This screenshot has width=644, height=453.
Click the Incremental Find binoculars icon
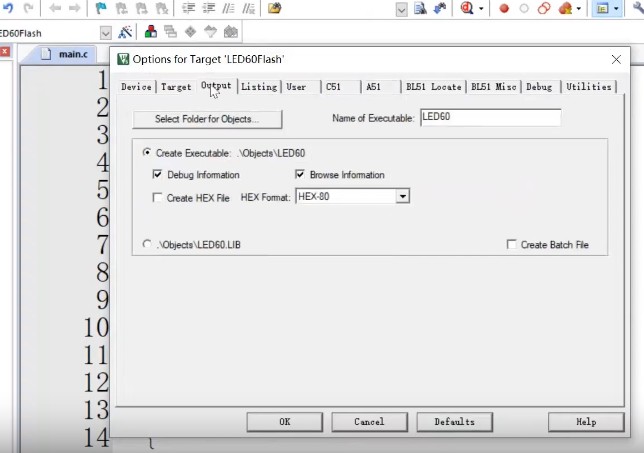point(440,8)
